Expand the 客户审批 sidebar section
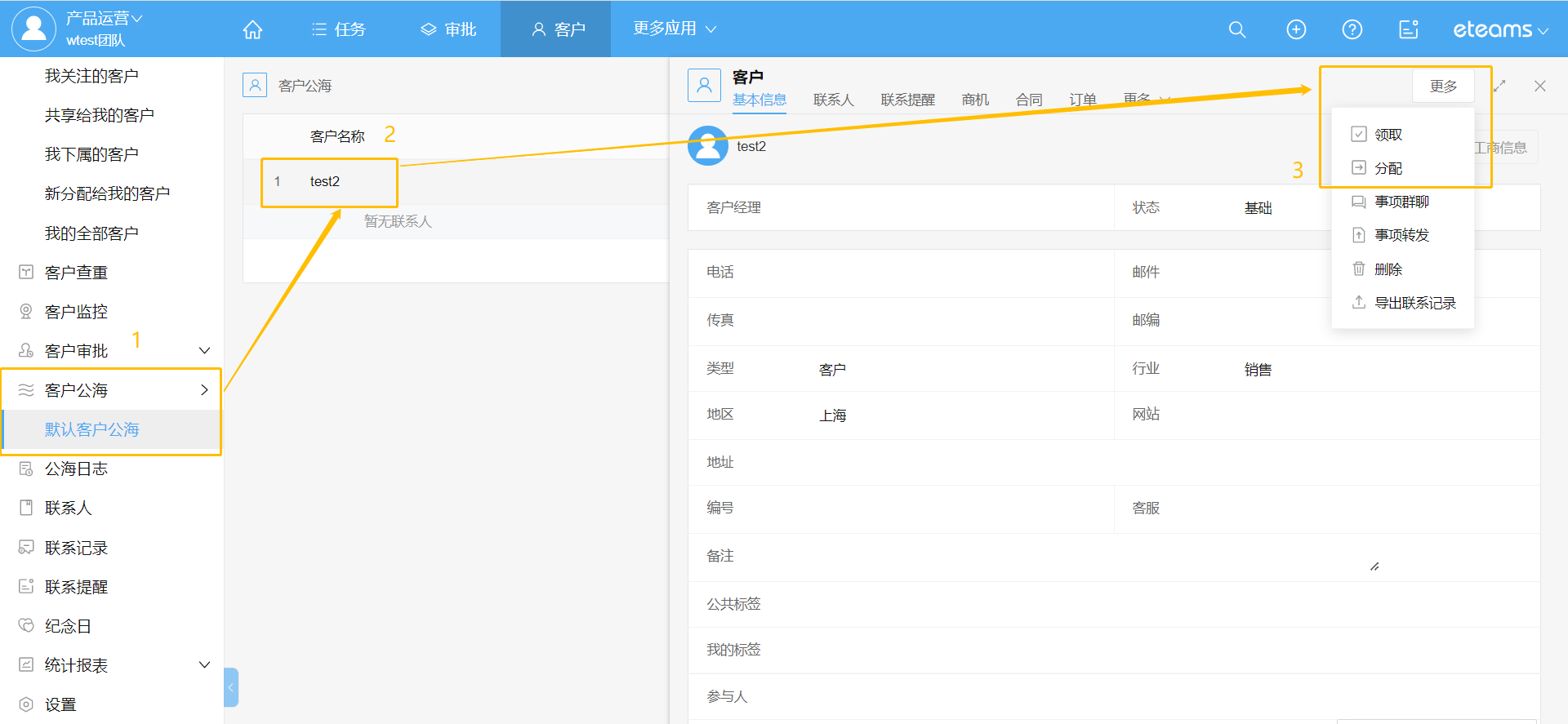The height and width of the screenshot is (724, 1568). pos(204,351)
